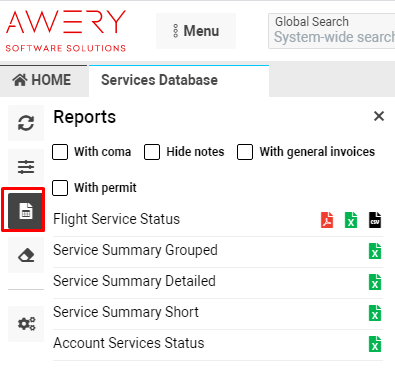This screenshot has height=381, width=395.
Task: Select the highlighted Reports sidebar icon
Action: 26,211
